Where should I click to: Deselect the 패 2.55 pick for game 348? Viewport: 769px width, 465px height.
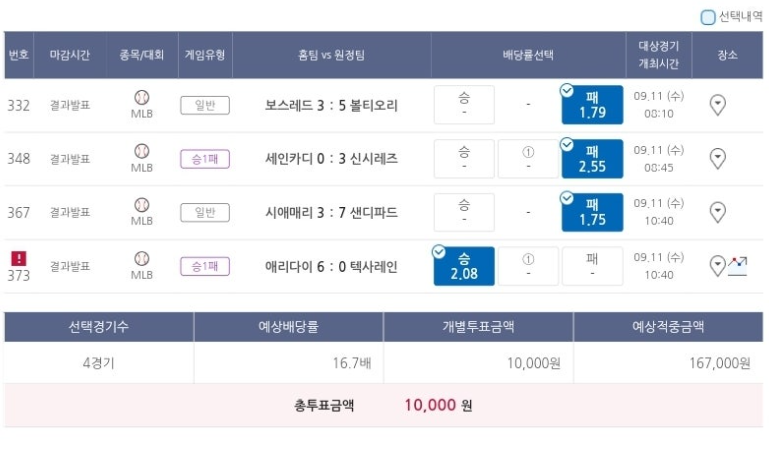coord(592,158)
